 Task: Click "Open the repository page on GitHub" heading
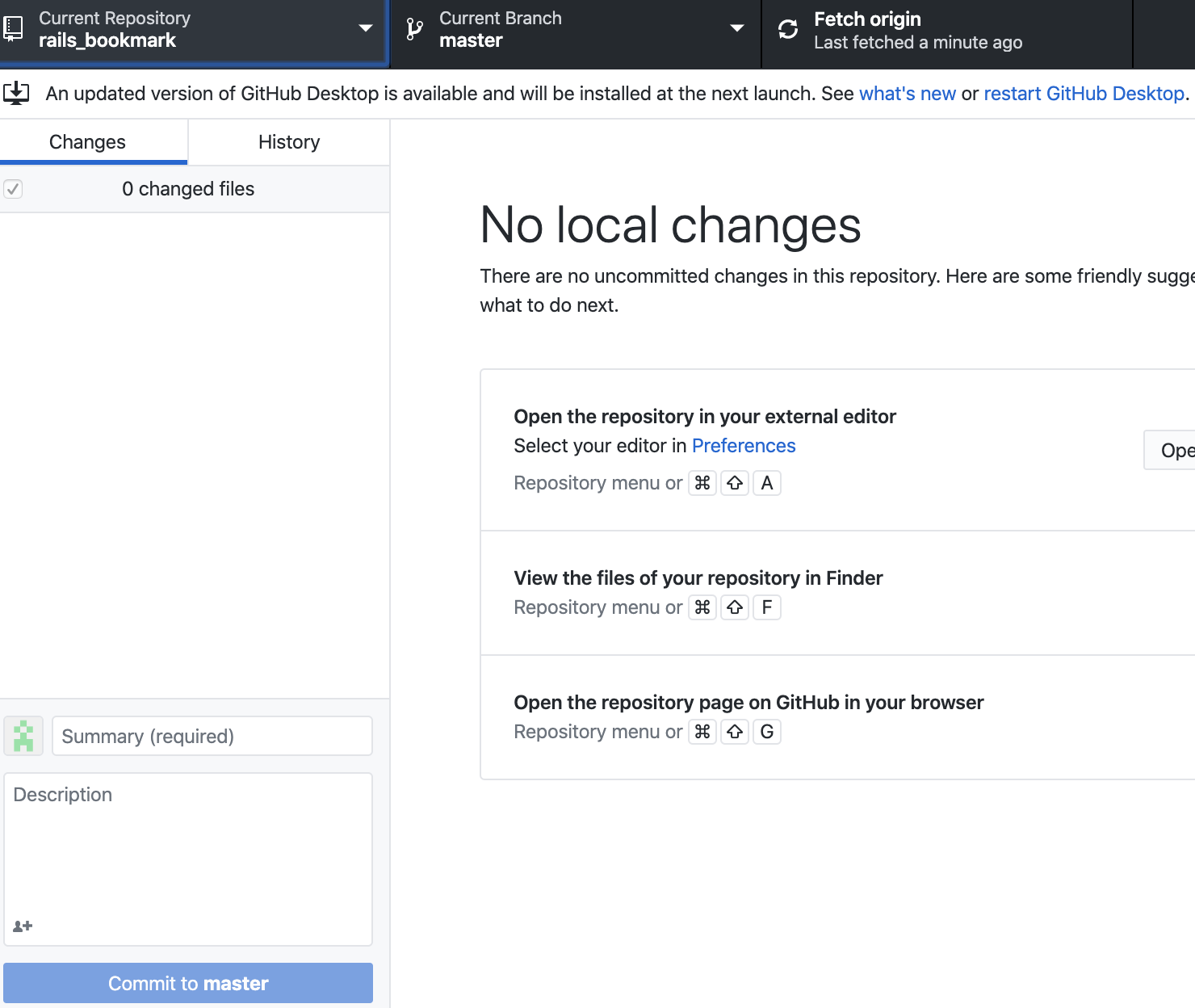point(748,703)
